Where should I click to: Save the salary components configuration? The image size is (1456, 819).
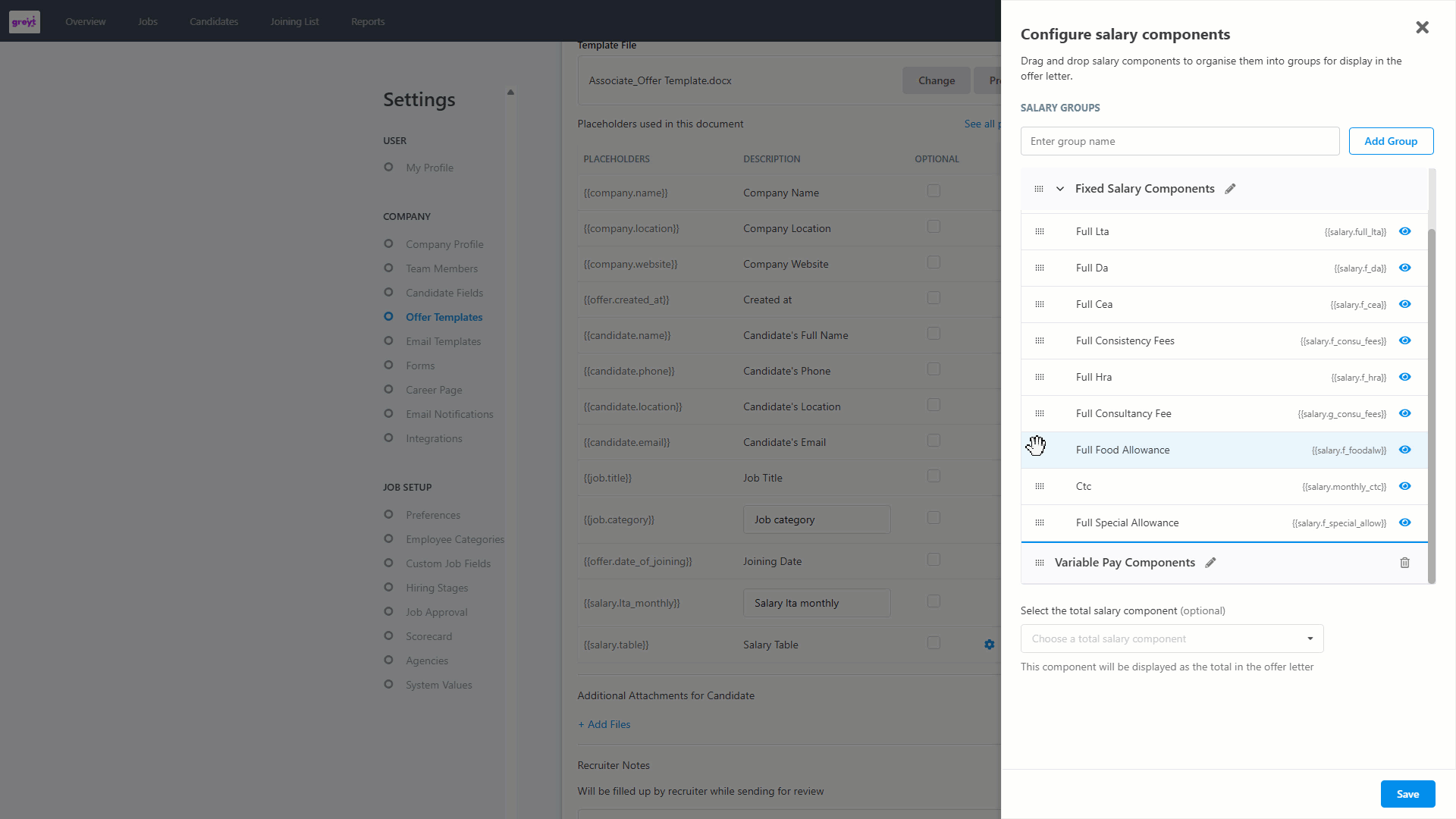[1407, 794]
